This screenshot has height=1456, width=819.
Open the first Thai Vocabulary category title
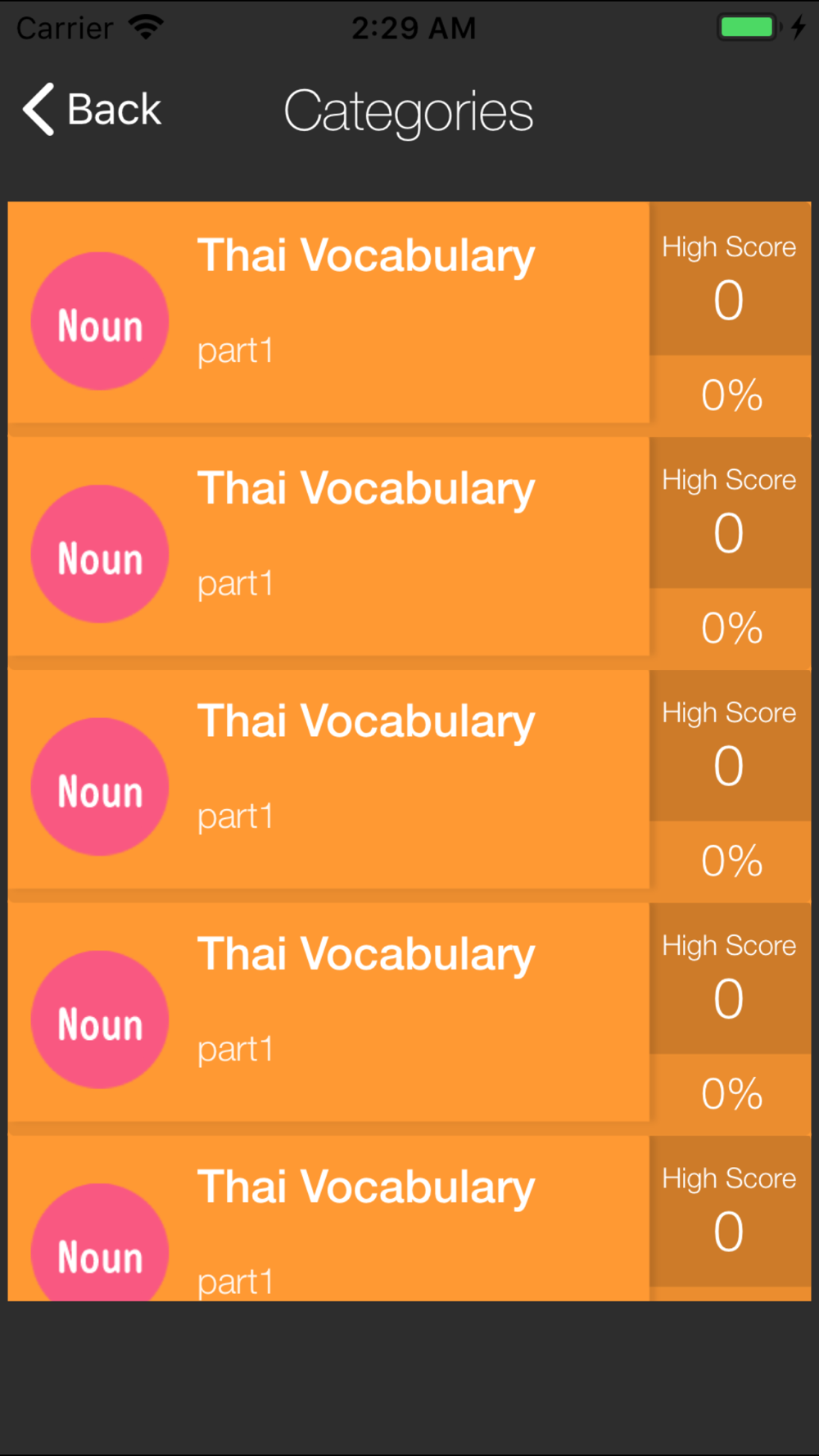[366, 257]
